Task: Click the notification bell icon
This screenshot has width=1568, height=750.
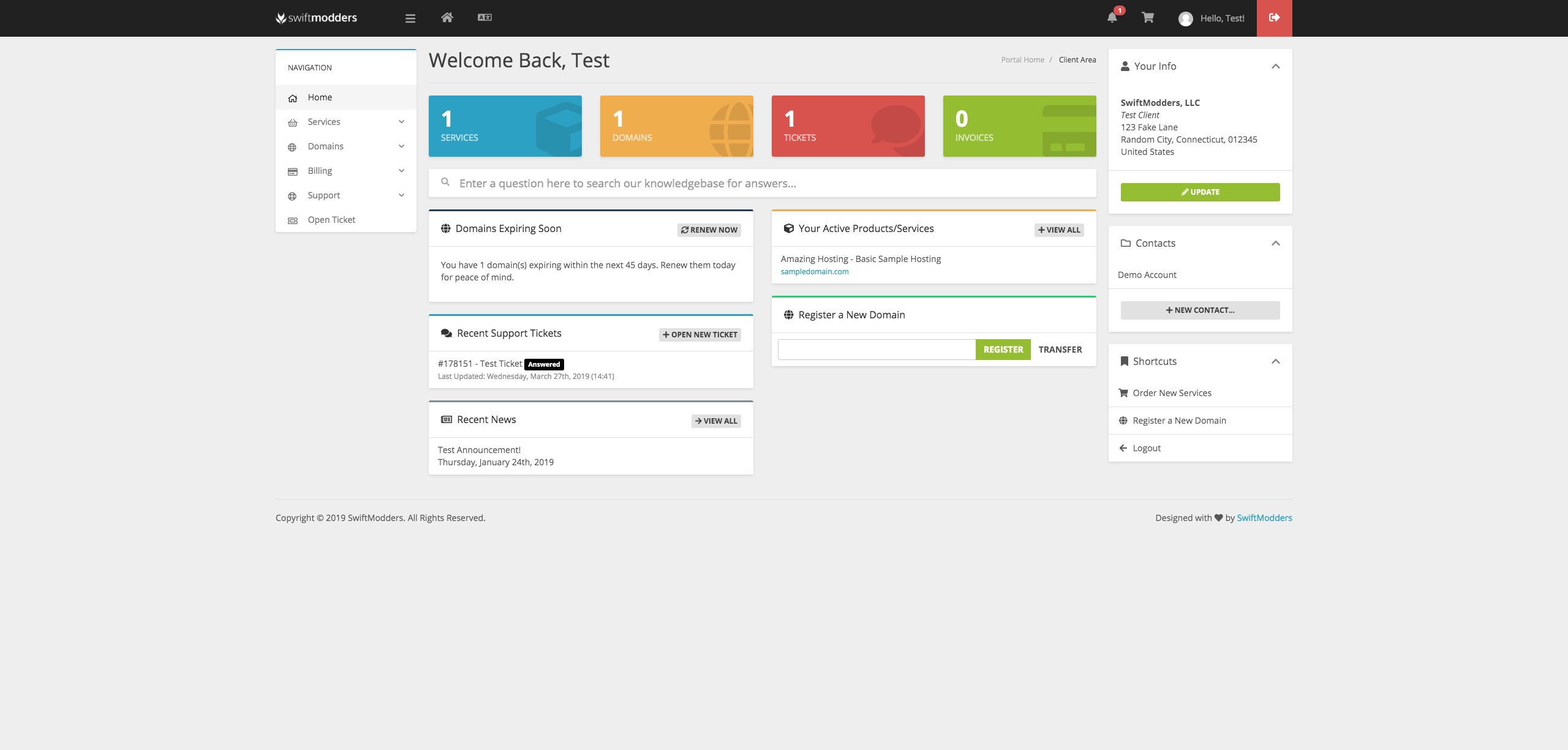Action: (x=1112, y=18)
